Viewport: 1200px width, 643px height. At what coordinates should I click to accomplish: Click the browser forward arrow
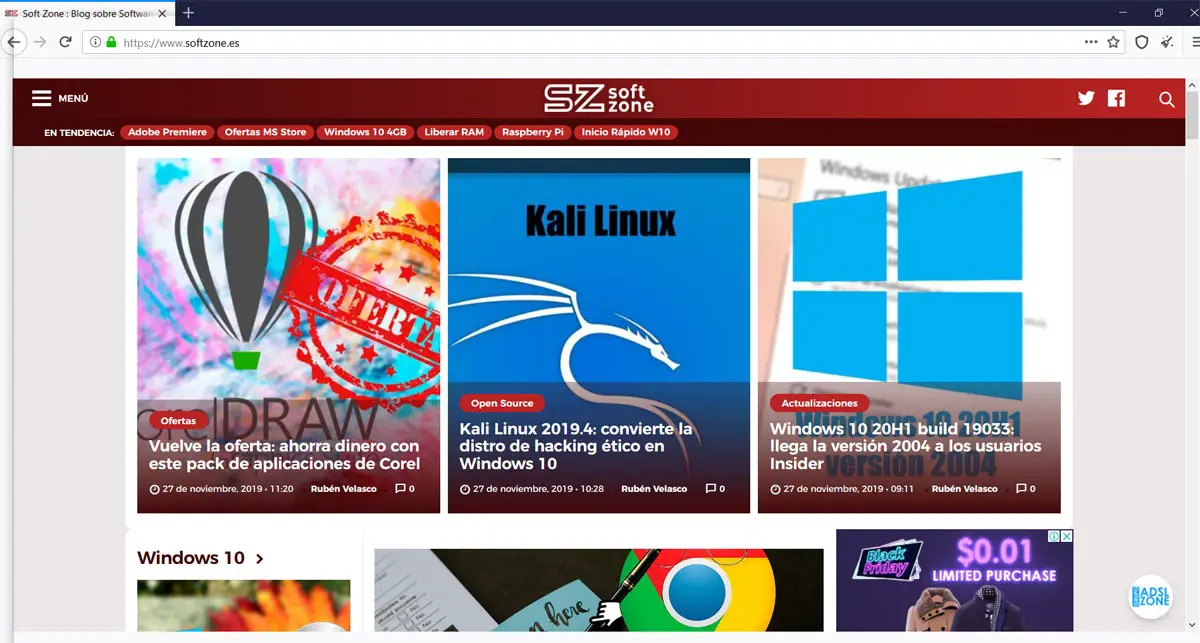point(40,42)
